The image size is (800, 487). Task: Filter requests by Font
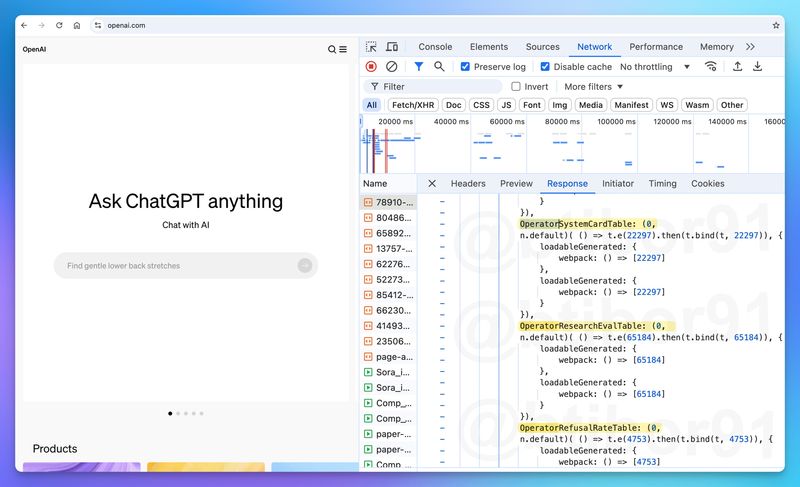pyautogui.click(x=531, y=105)
